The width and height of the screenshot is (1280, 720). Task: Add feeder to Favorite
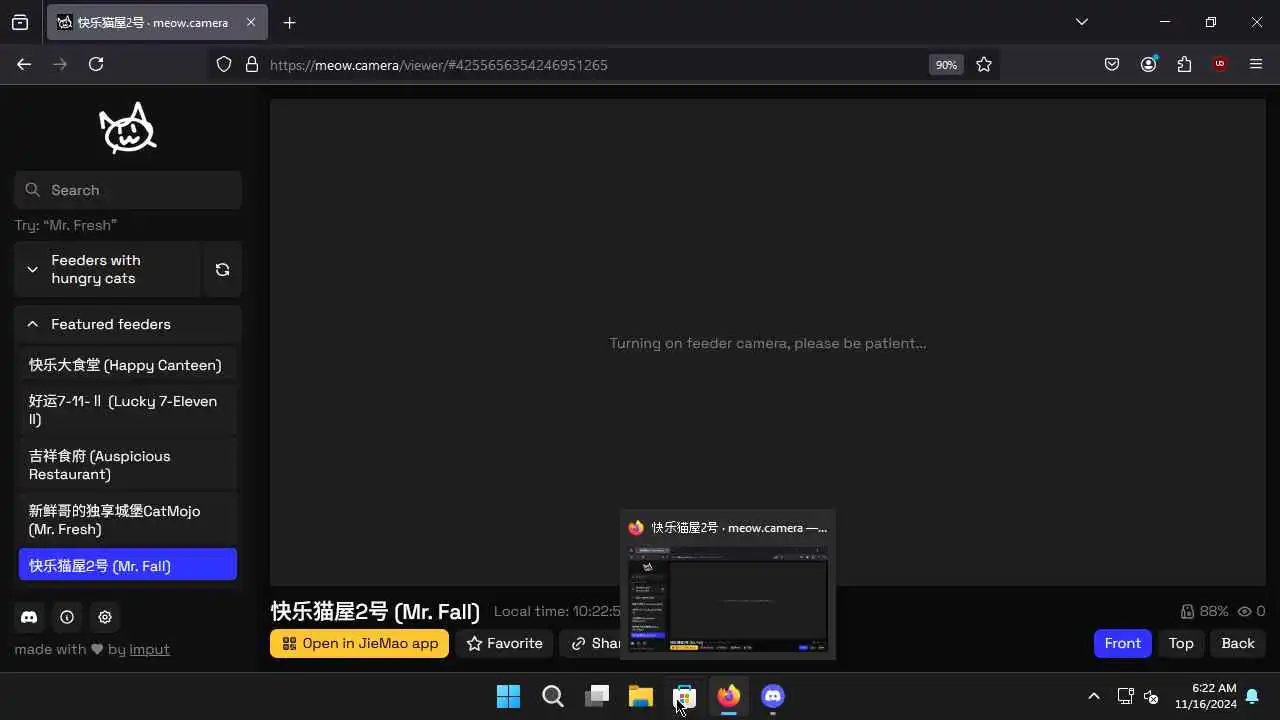pyautogui.click(x=504, y=643)
